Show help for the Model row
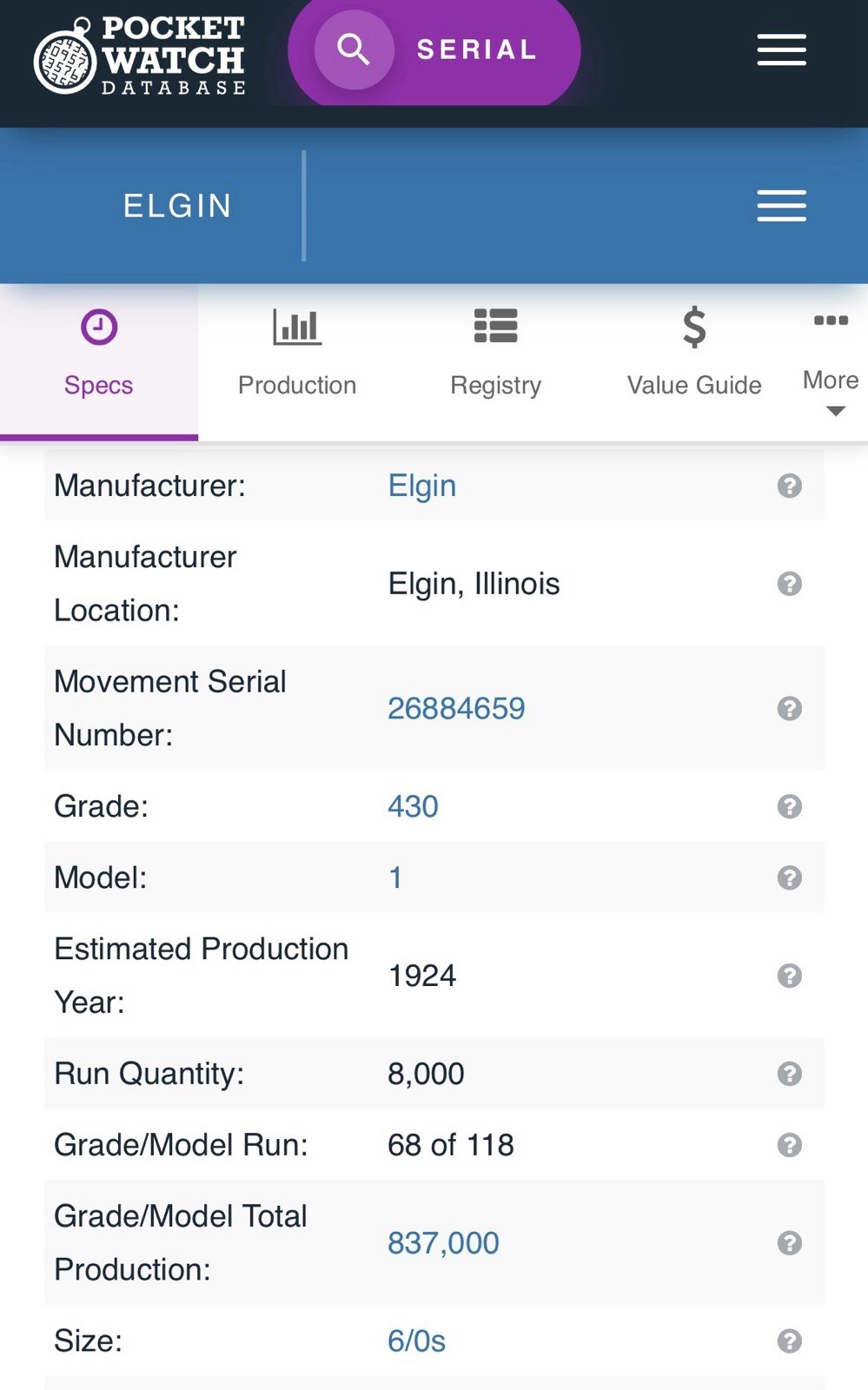Image resolution: width=868 pixels, height=1390 pixels. (789, 878)
